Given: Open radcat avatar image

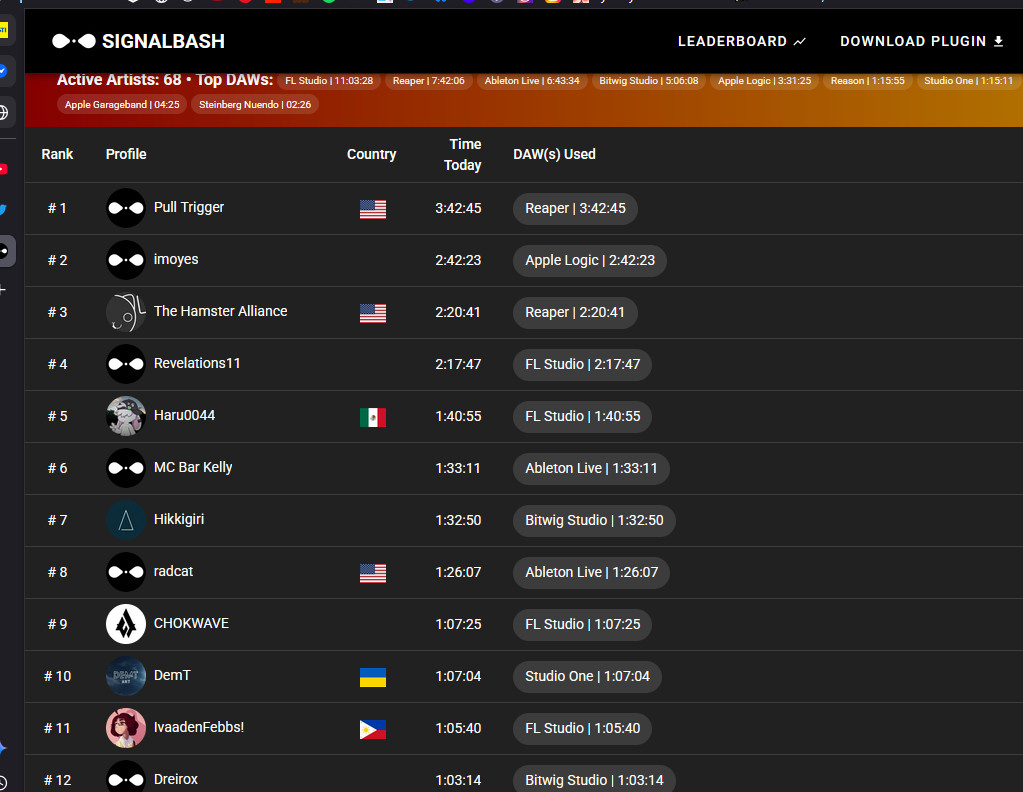Looking at the screenshot, I should (x=126, y=572).
